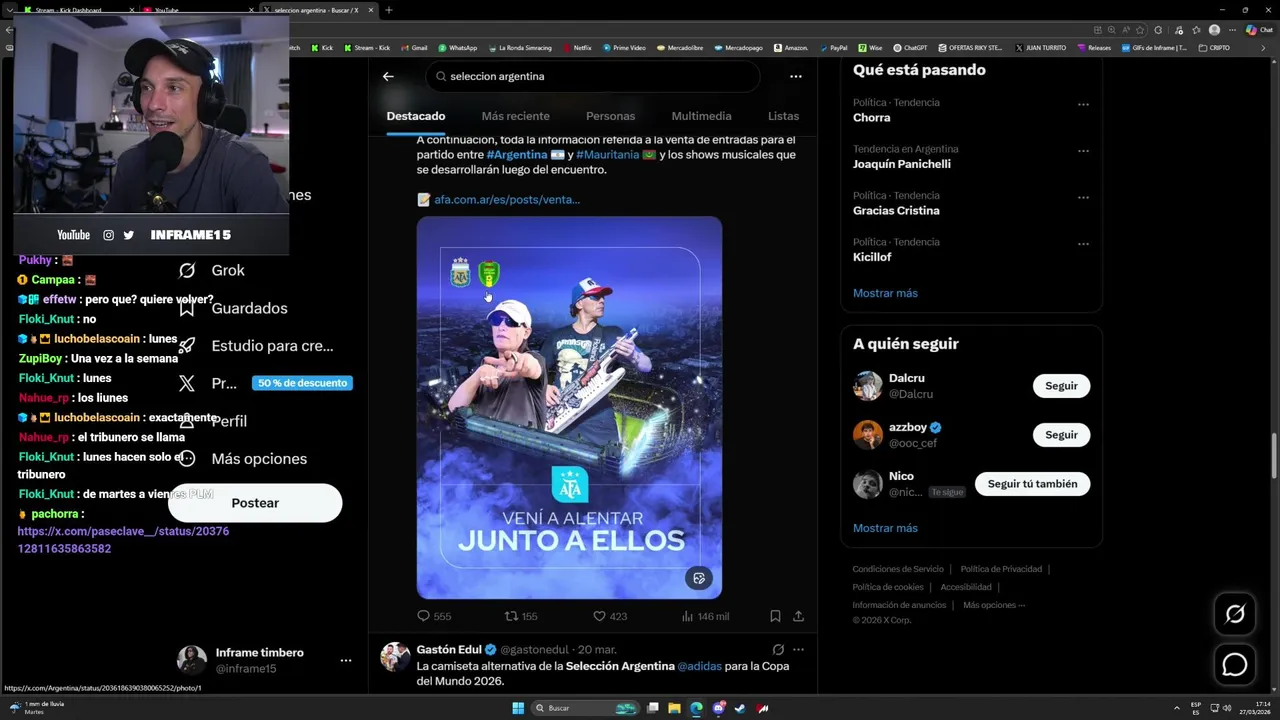Click Seguir tú también for Nico

(x=1032, y=484)
